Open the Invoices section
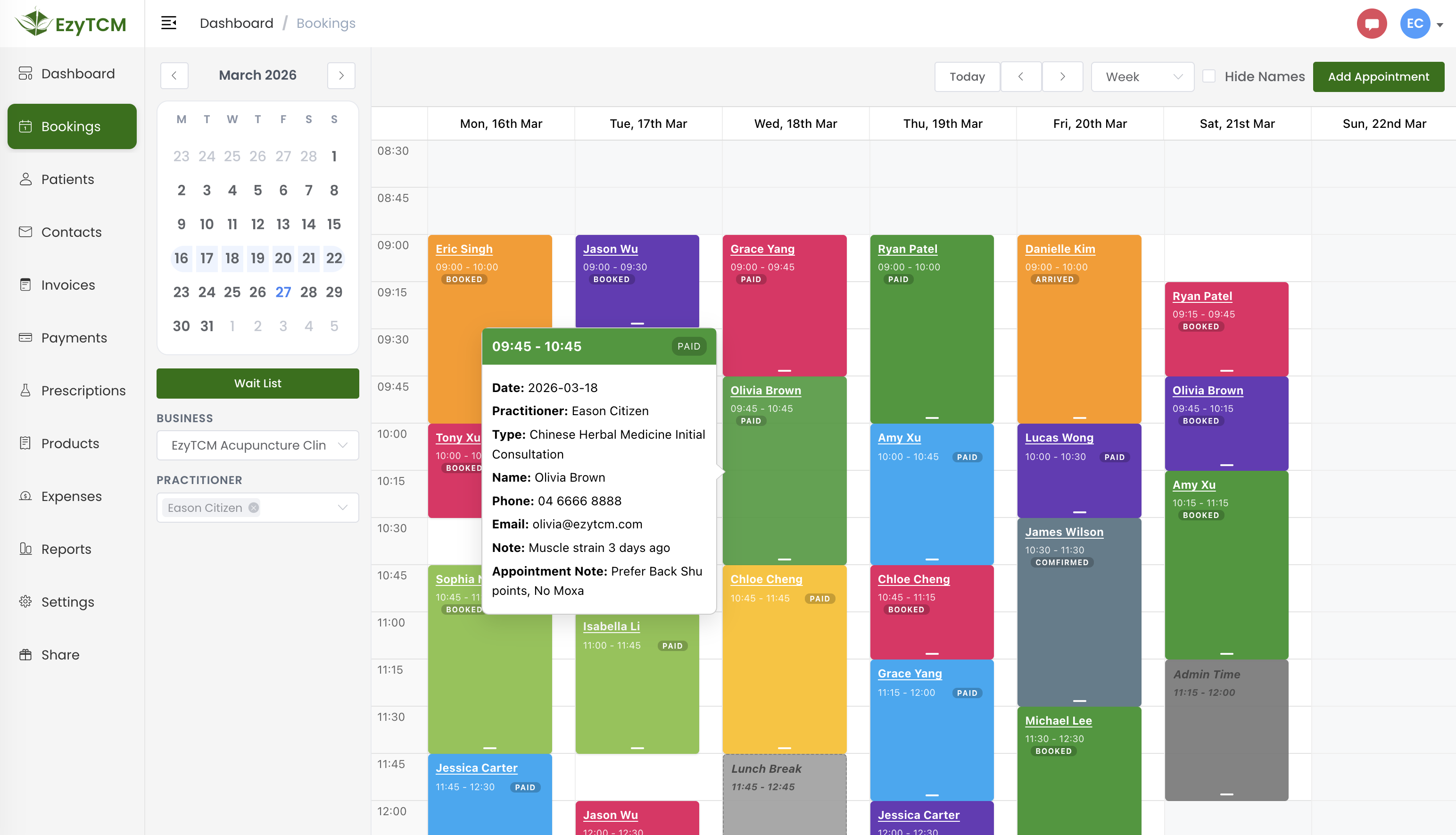 [67, 284]
